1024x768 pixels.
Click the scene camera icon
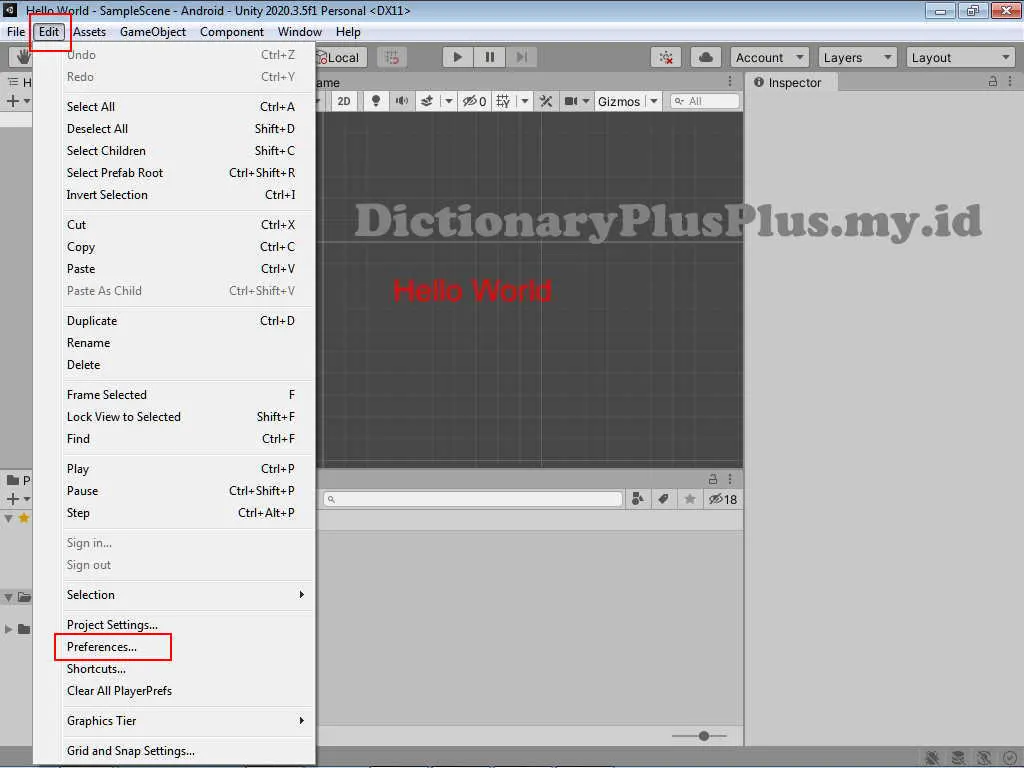click(x=571, y=101)
